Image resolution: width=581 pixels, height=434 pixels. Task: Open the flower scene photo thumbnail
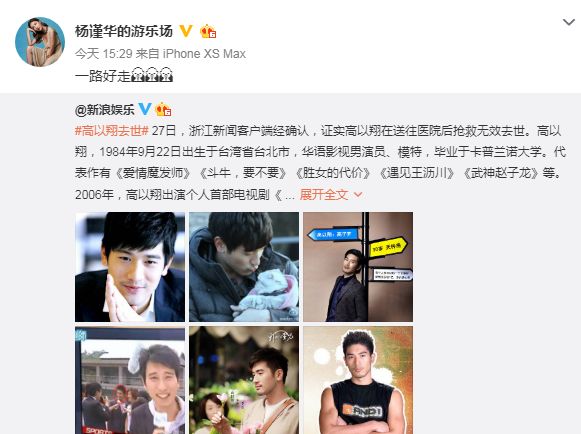[244, 380]
